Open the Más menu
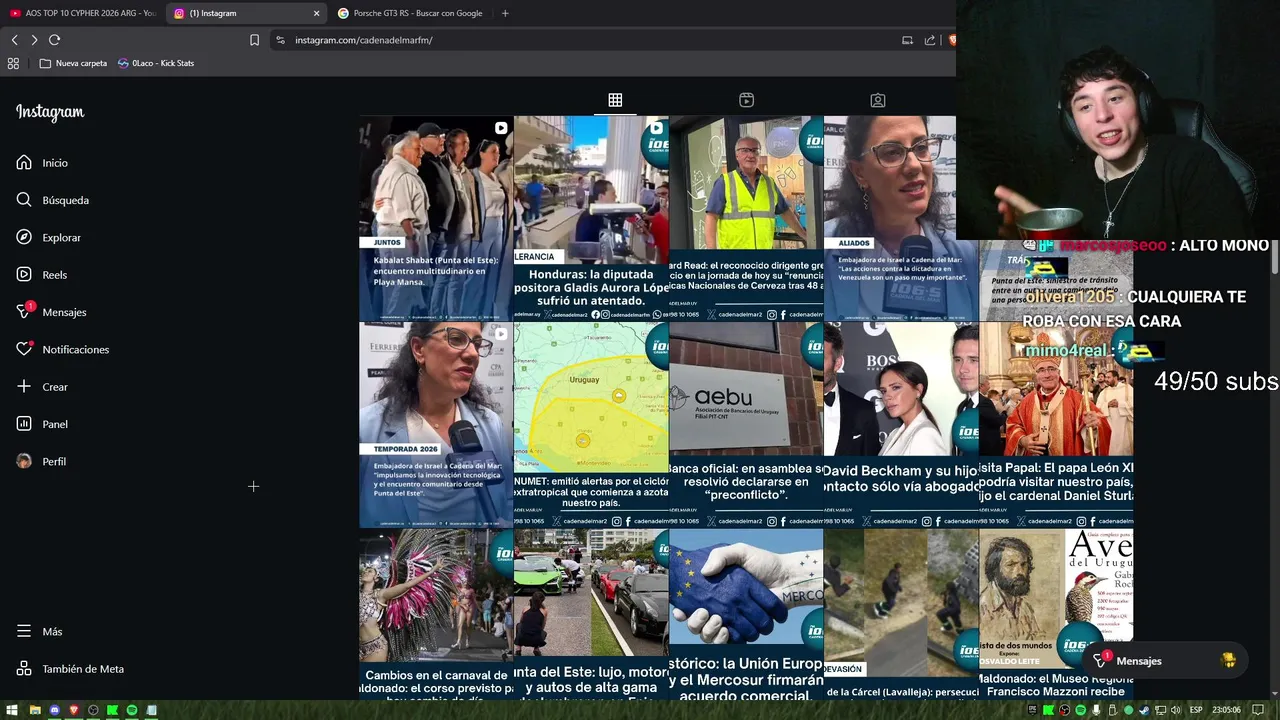Viewport: 1280px width, 720px height. point(39,631)
